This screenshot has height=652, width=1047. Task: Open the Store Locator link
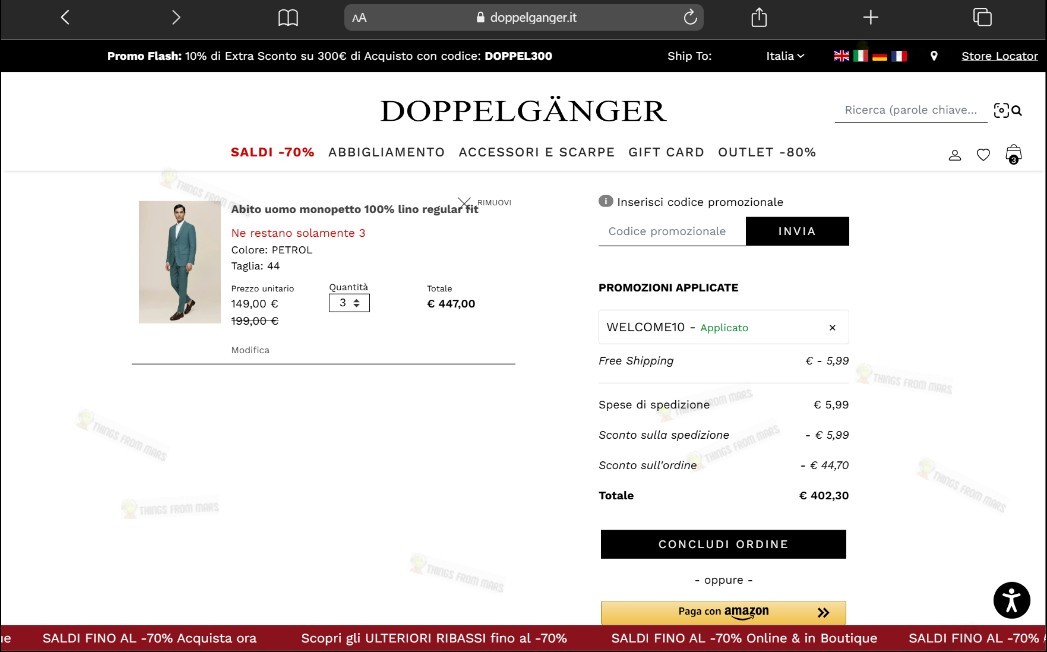[1000, 56]
